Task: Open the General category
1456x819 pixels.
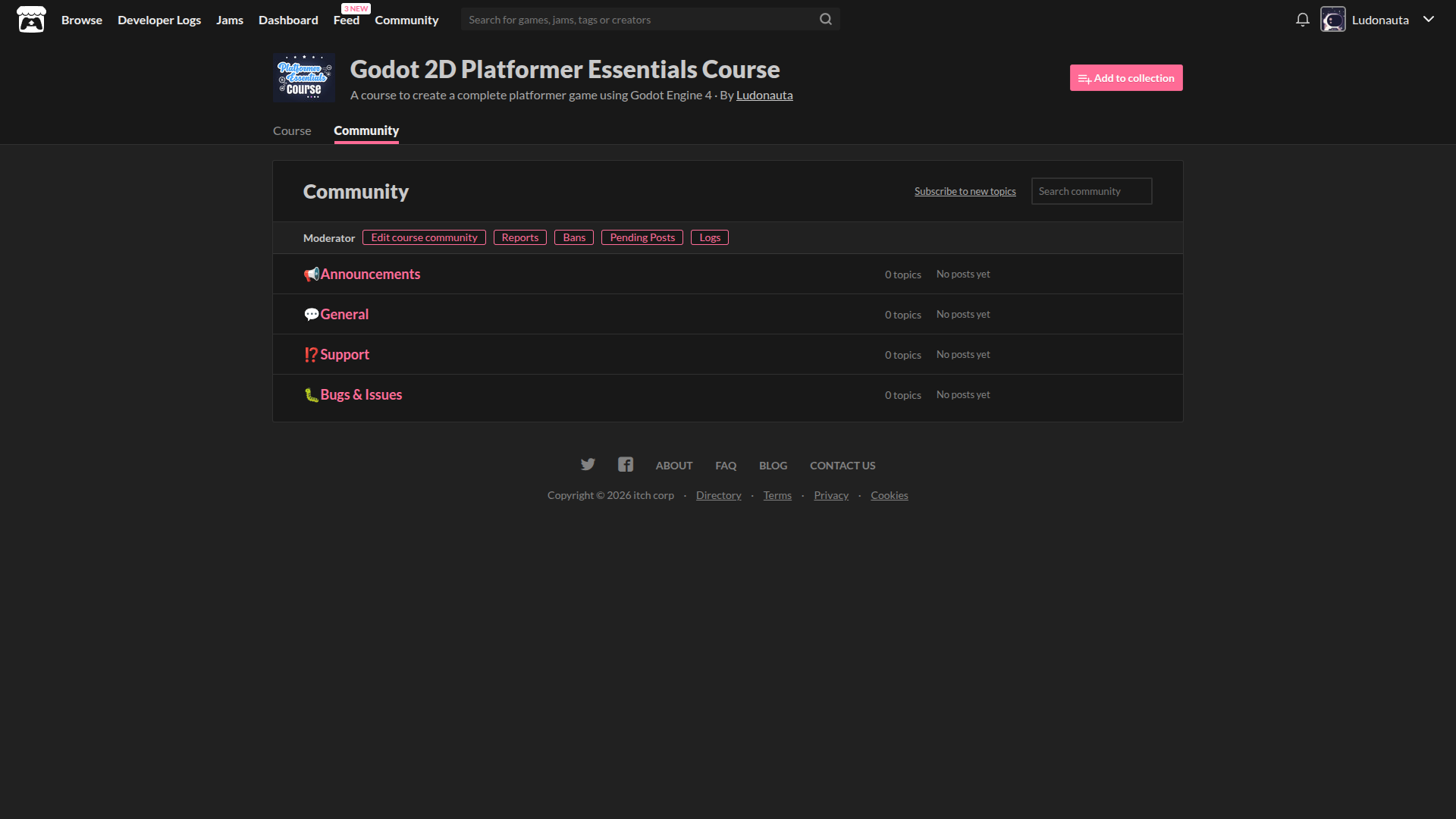Action: click(x=344, y=315)
